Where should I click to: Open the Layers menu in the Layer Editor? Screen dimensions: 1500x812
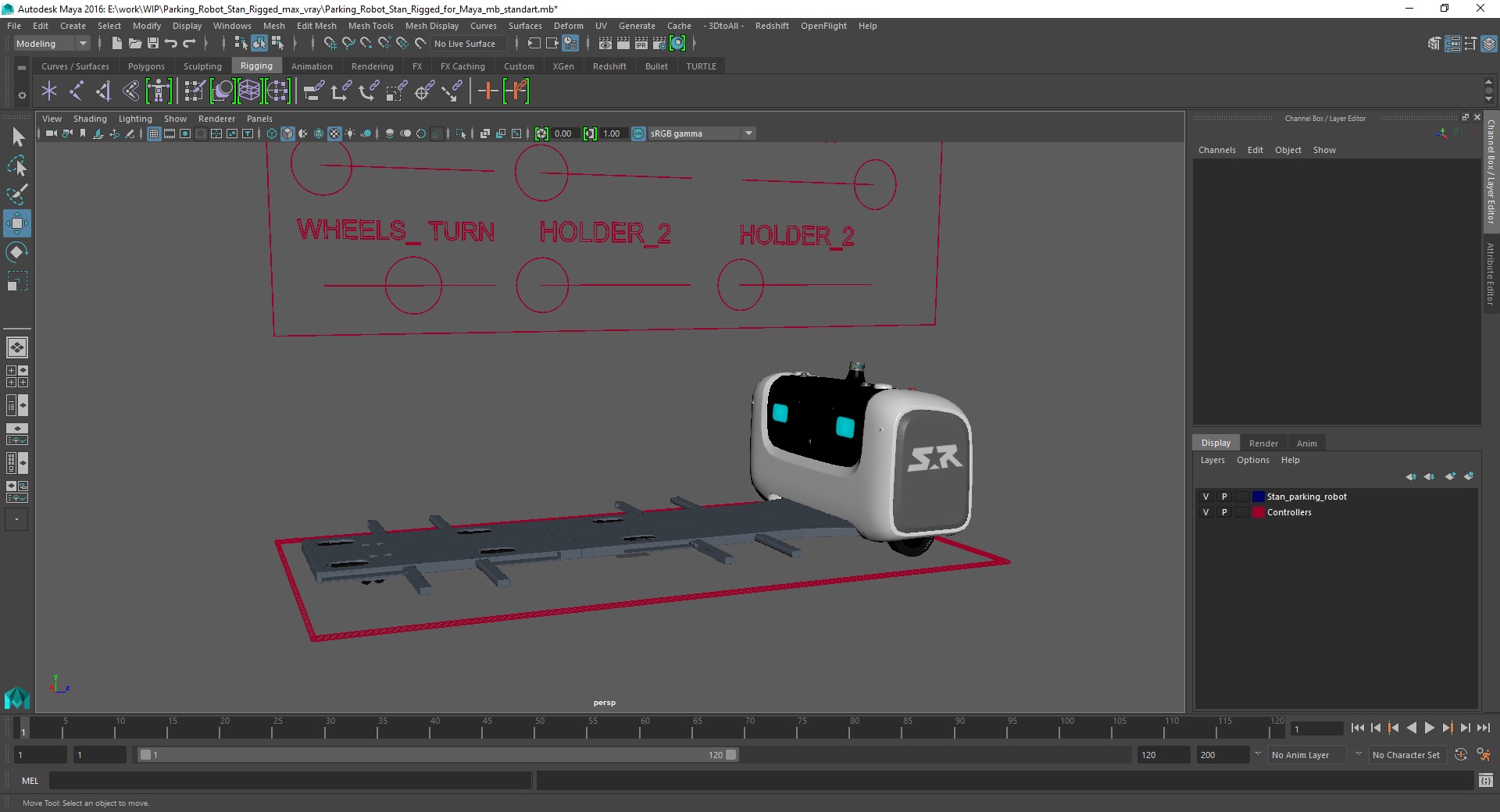1212,460
